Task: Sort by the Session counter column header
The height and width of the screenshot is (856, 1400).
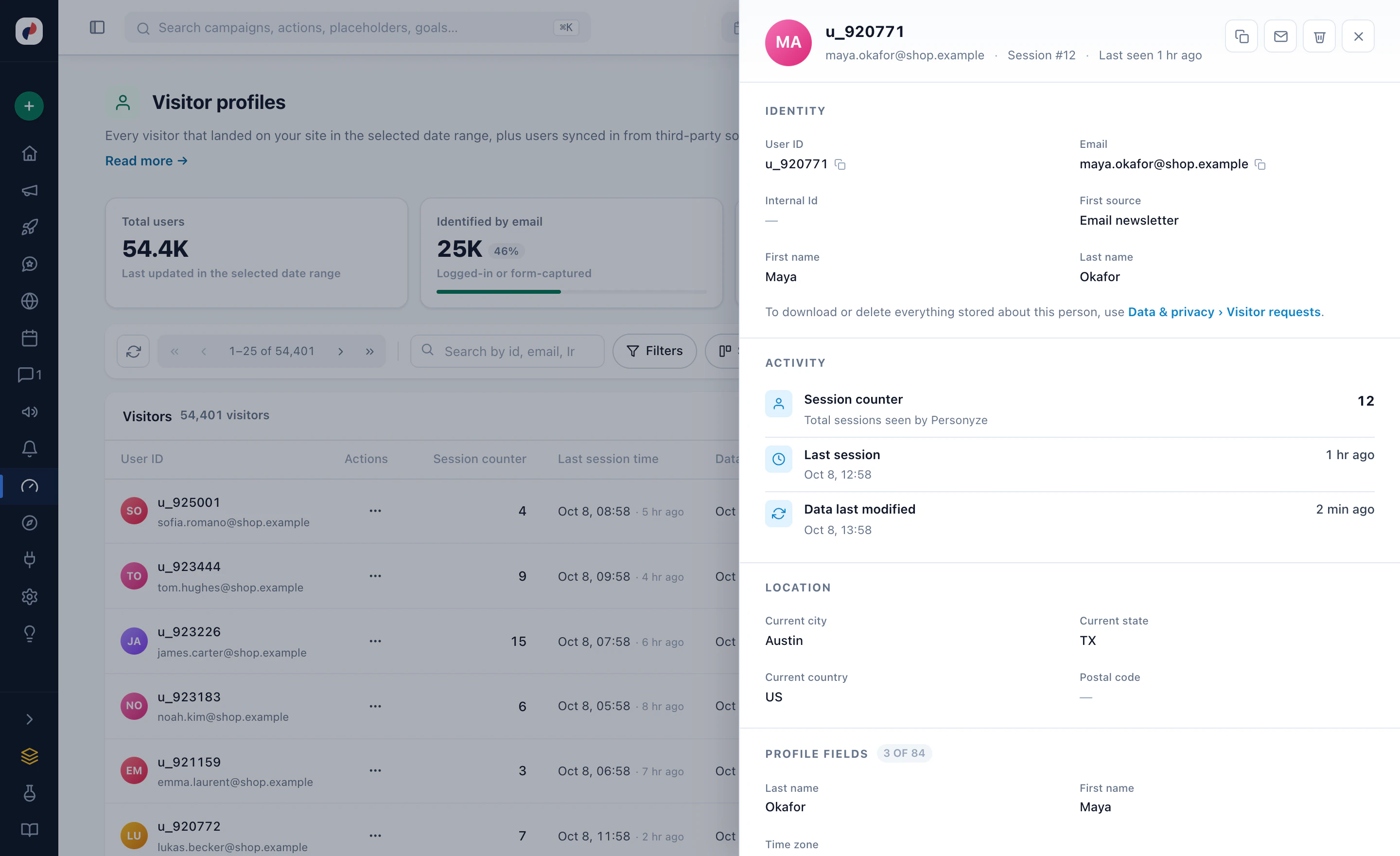Action: [x=479, y=459]
